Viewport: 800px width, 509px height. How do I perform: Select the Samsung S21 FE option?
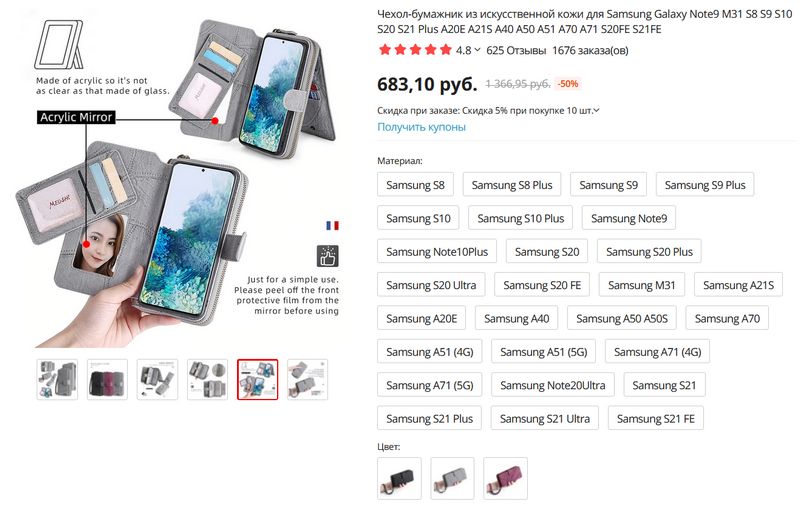pyautogui.click(x=655, y=418)
